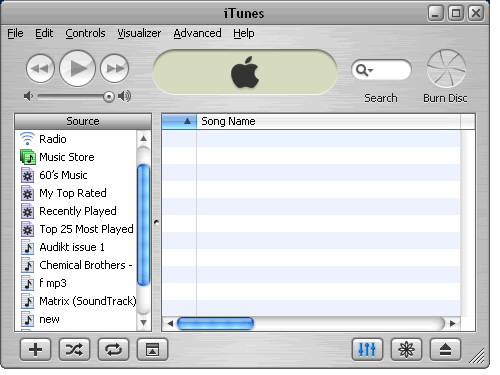Image resolution: width=500 pixels, height=375 pixels.
Task: Click the gear icon beside Recently Played
Action: coord(28,211)
